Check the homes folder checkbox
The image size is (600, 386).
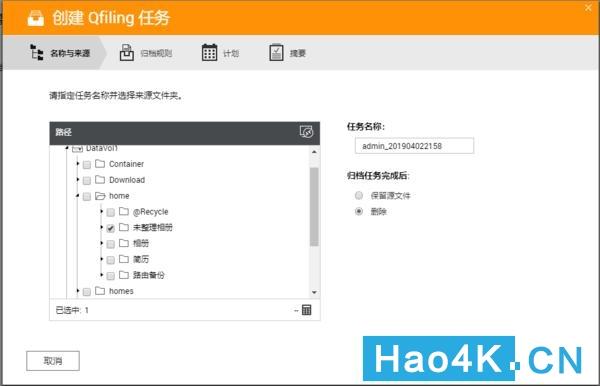click(87, 292)
